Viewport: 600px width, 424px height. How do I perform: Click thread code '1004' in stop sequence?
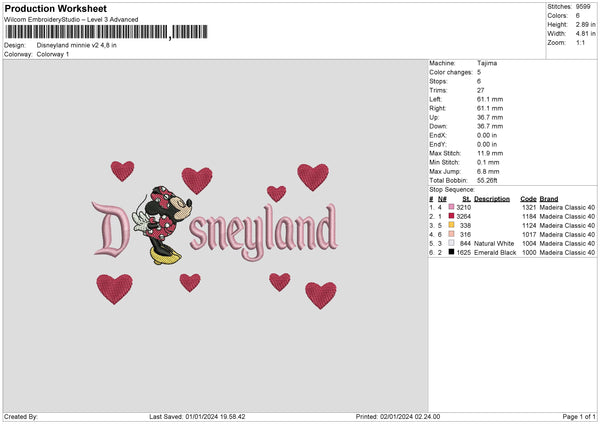(529, 243)
